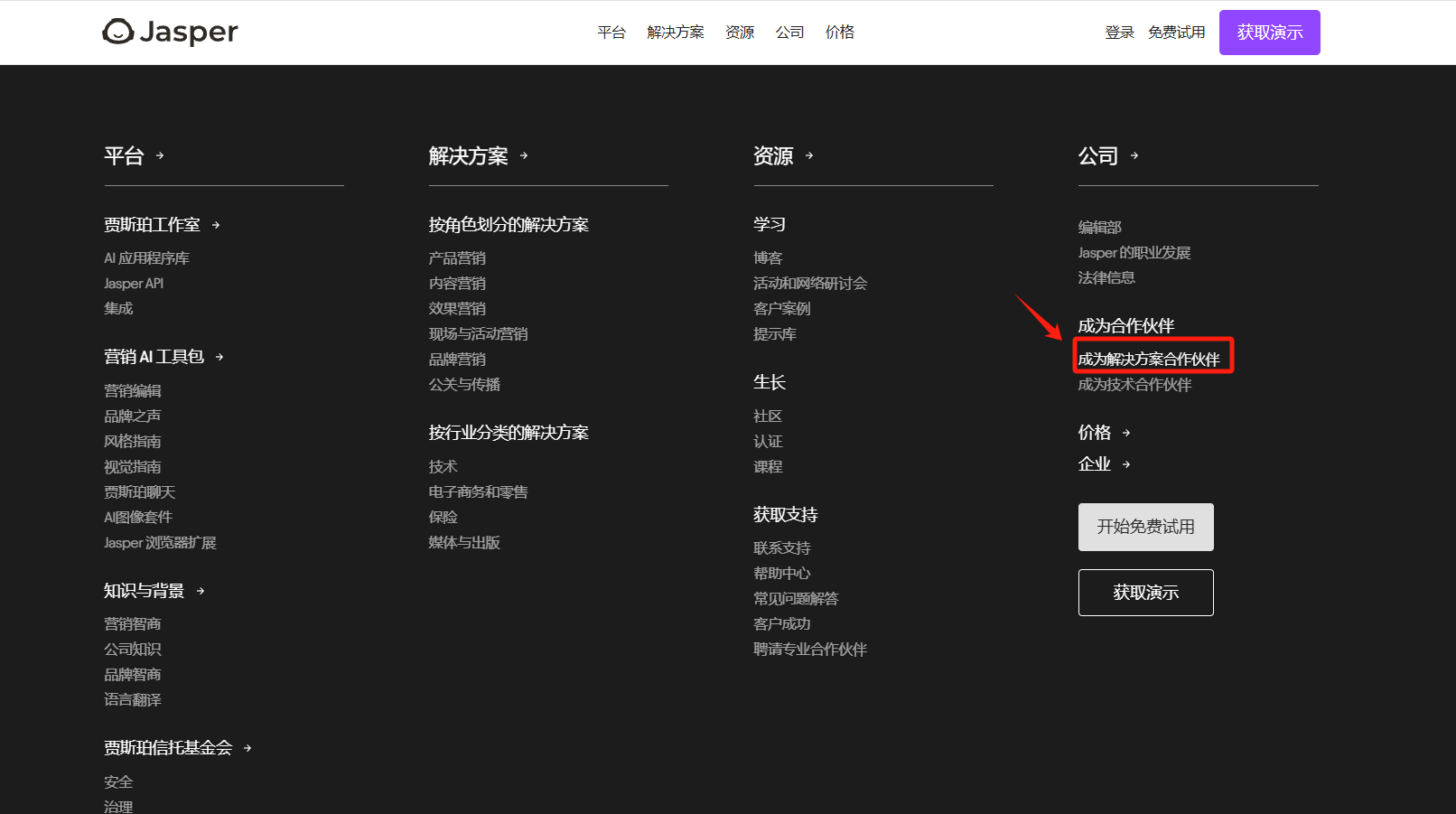Viewport: 1456px width, 814px height.
Task: Open the Jasper 浏览器扩展 link
Action: point(160,543)
